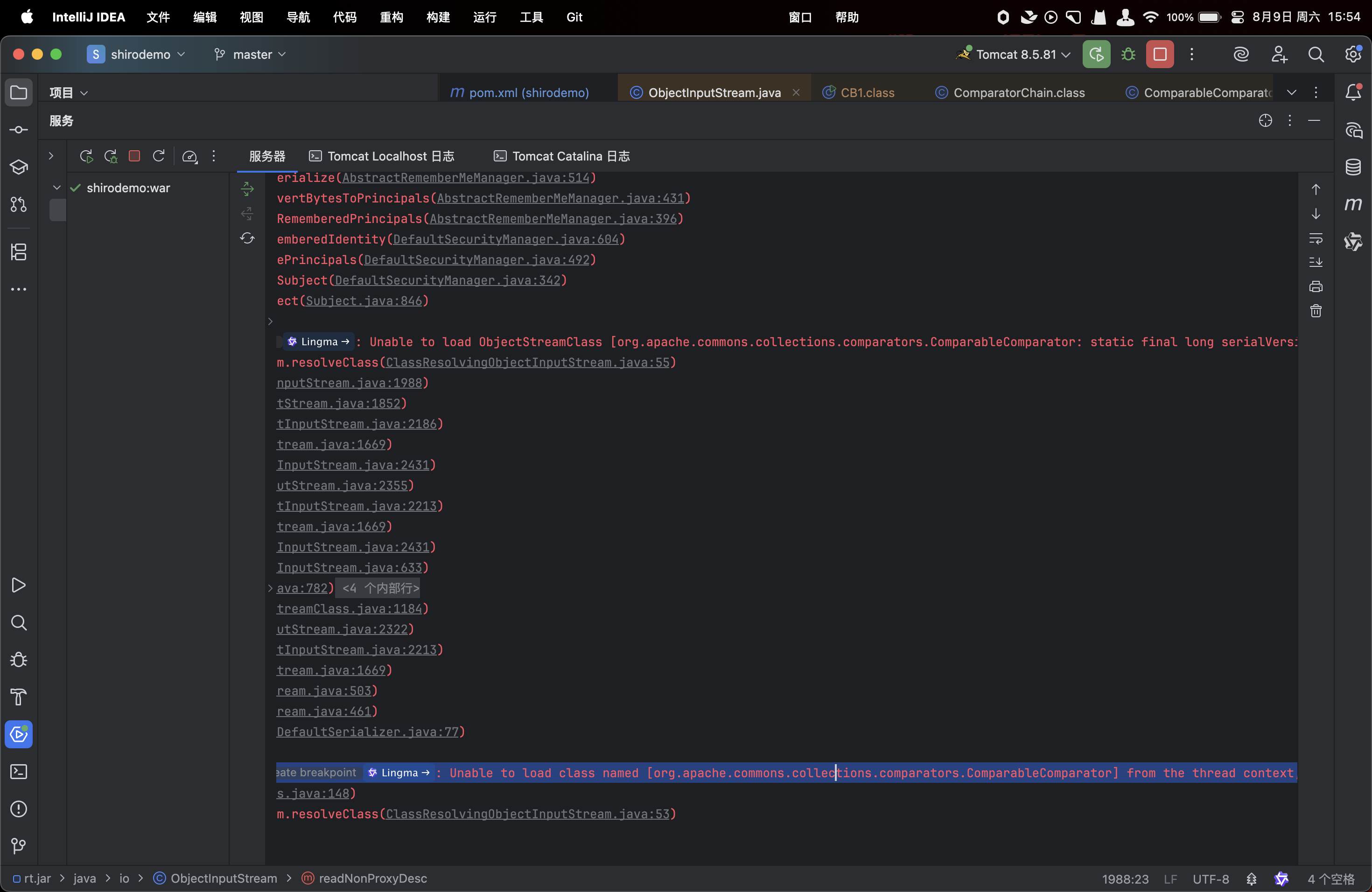
Task: Click the Print console icon
Action: pos(1316,286)
